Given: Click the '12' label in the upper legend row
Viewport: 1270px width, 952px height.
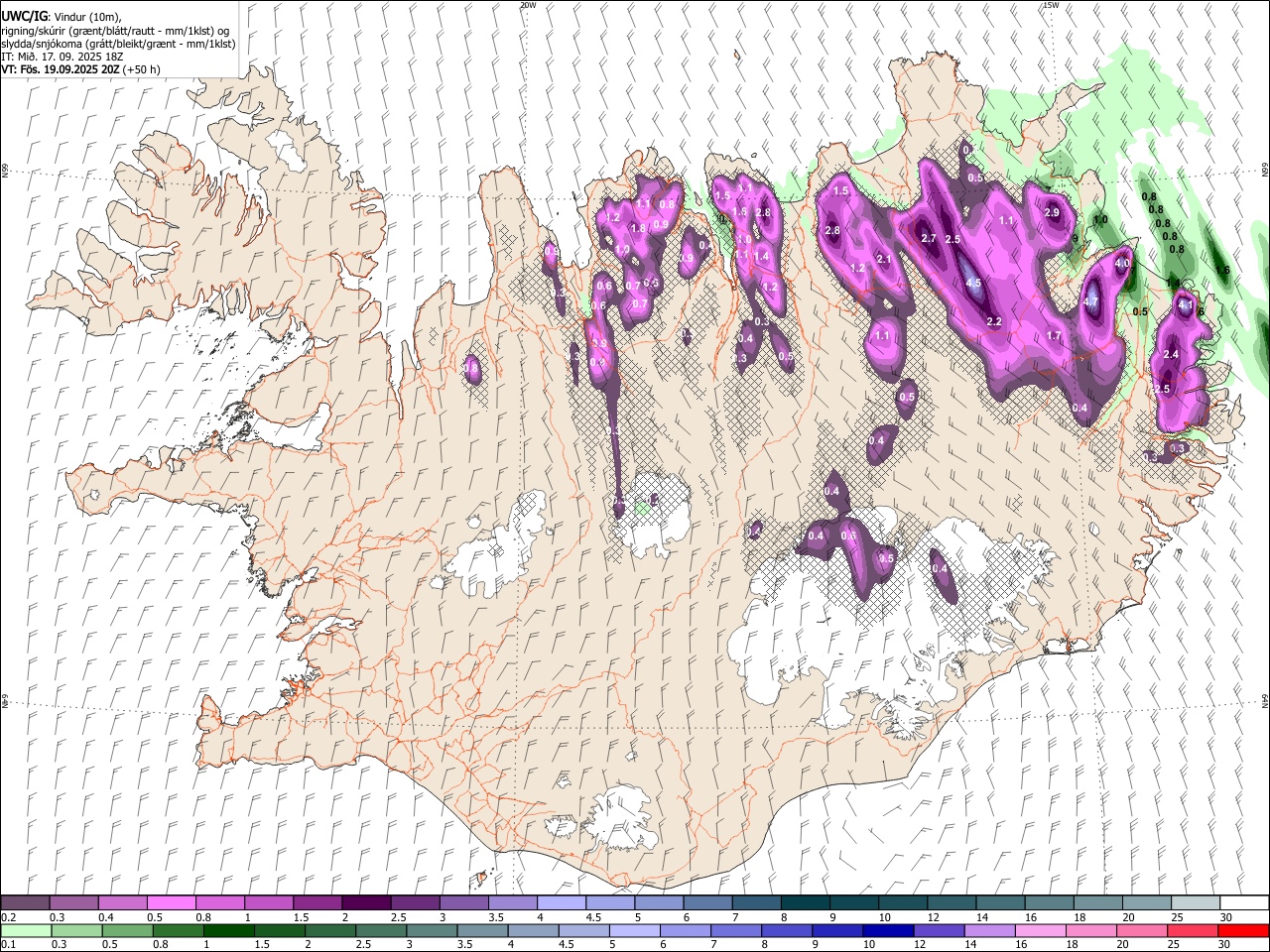Looking at the screenshot, I should coord(934,917).
